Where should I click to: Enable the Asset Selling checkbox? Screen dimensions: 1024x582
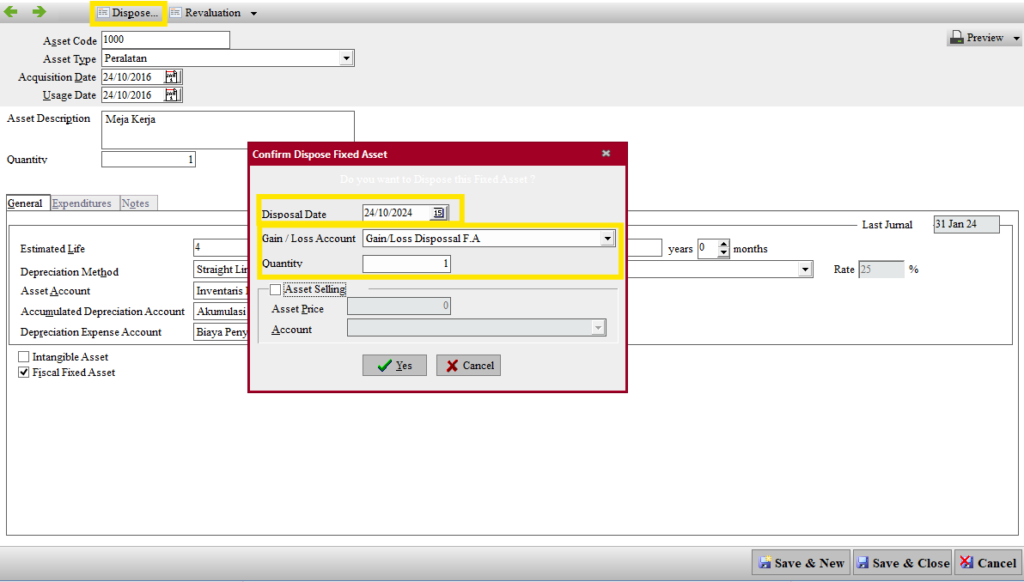coord(276,289)
